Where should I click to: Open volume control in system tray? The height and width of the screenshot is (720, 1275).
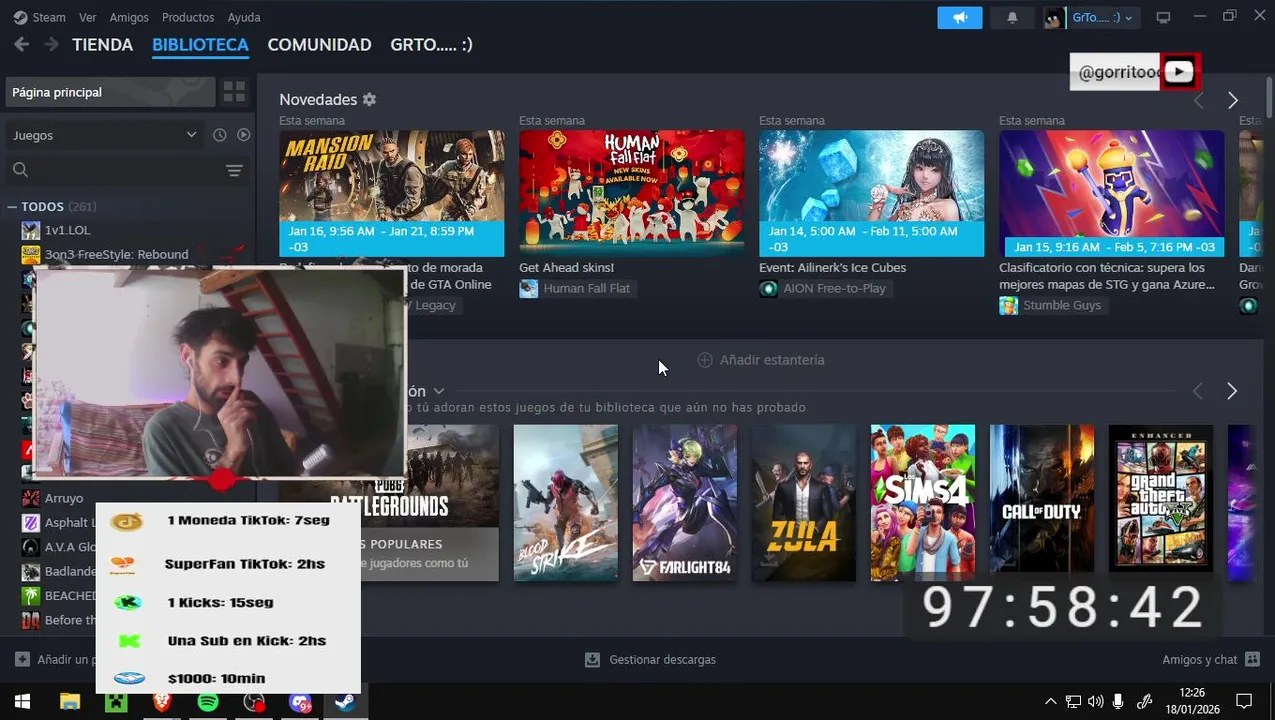tap(1095, 702)
